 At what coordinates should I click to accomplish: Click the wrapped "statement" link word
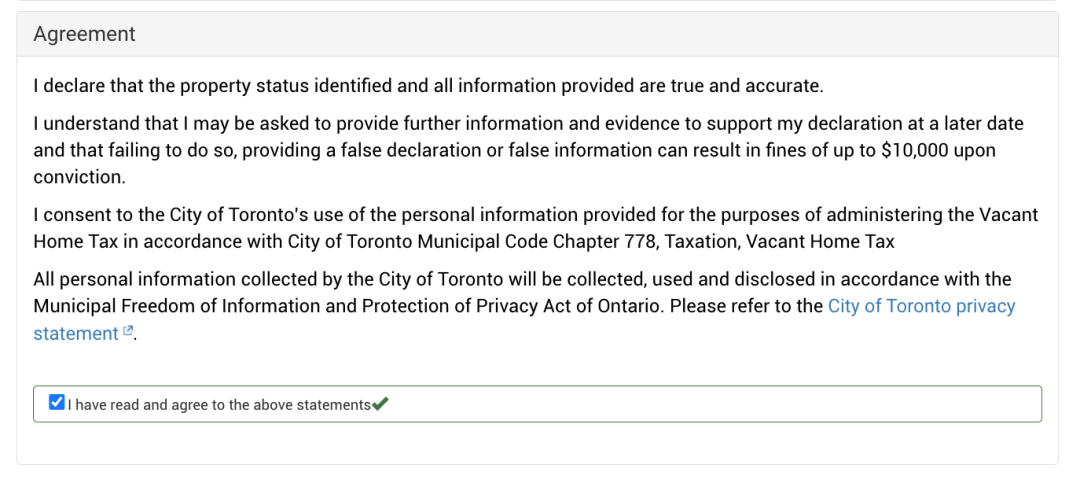76,334
